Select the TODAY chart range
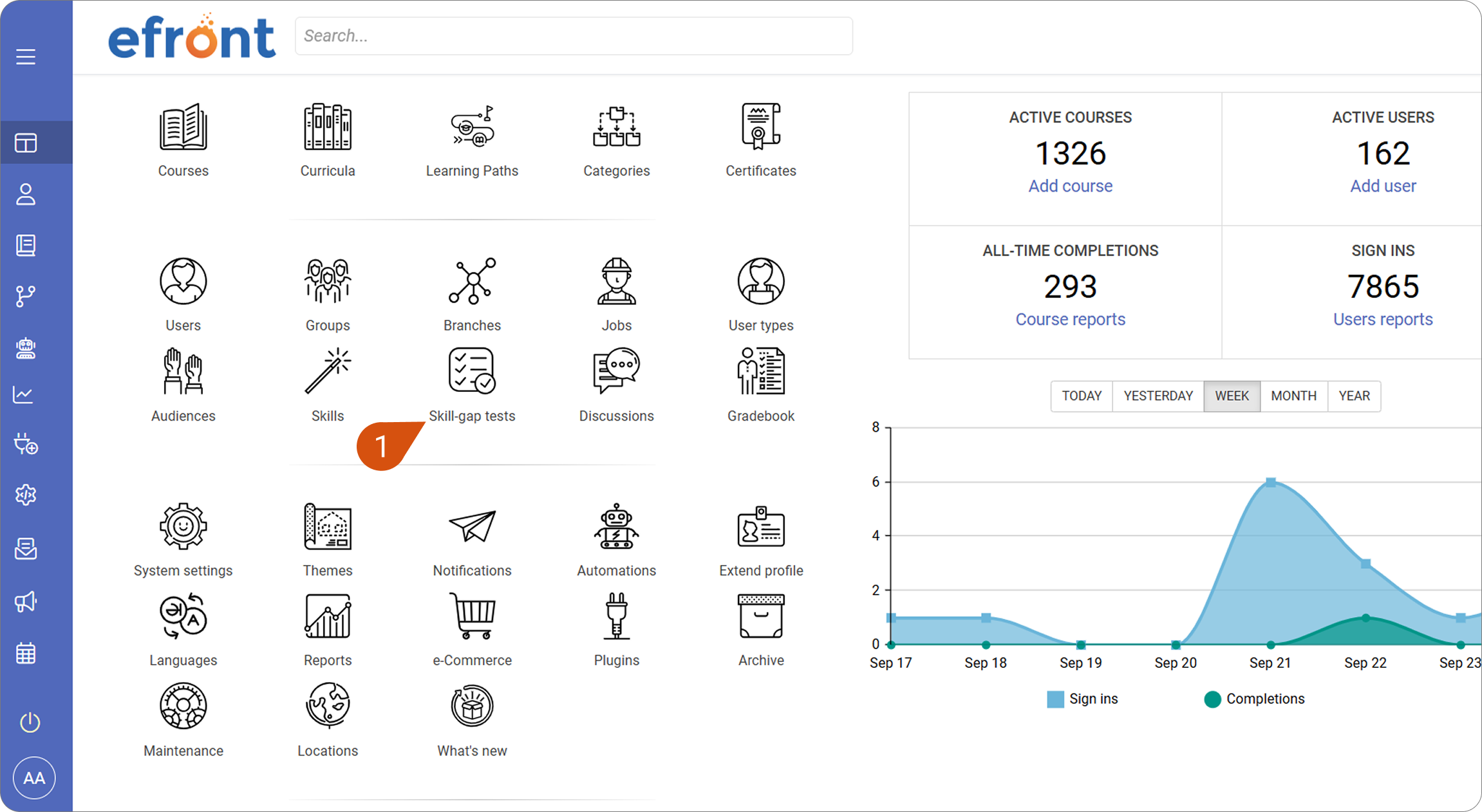 (x=1082, y=396)
